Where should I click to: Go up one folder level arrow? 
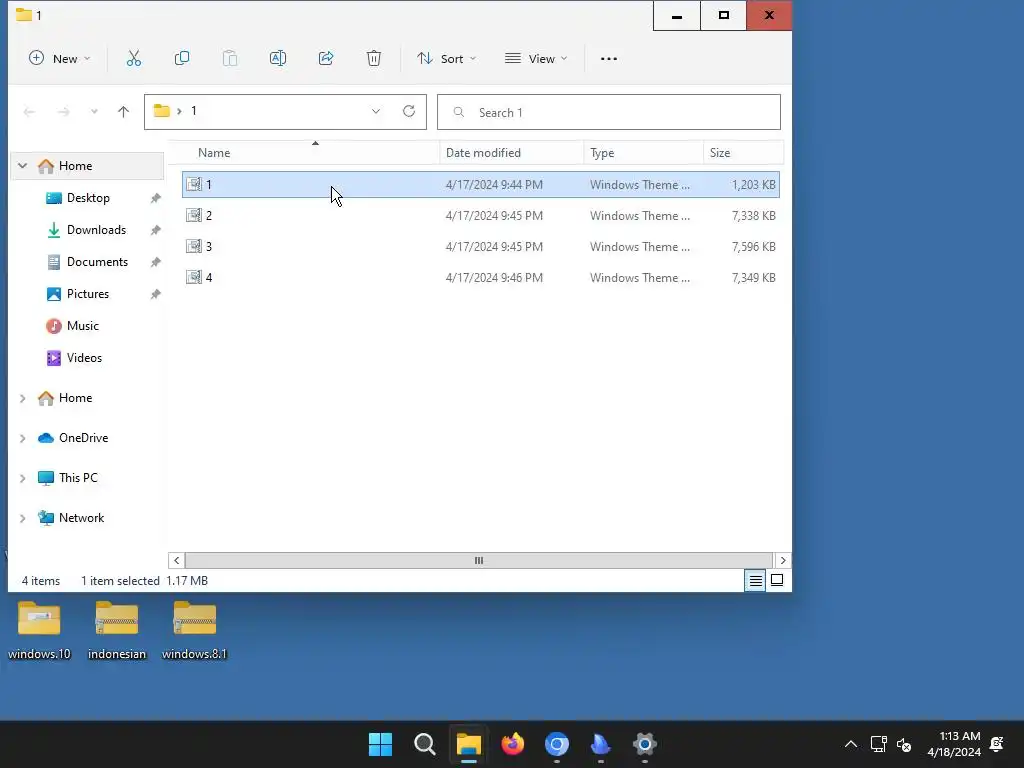coord(123,112)
